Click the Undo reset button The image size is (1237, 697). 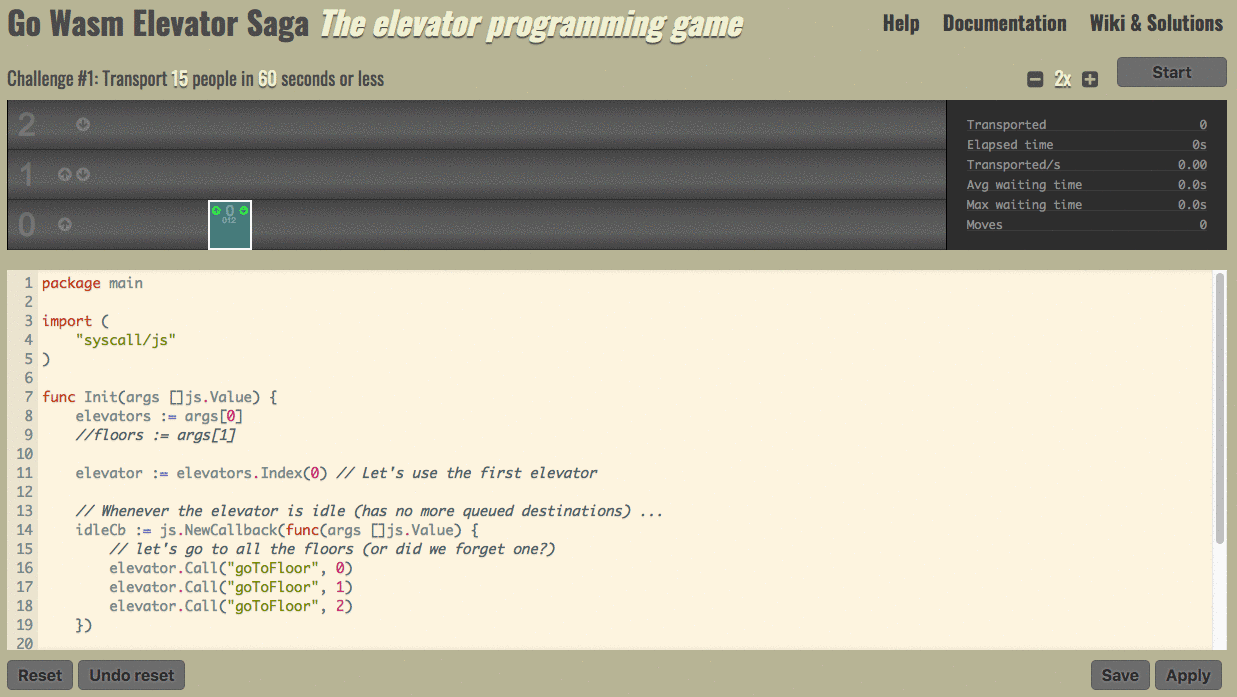point(132,675)
